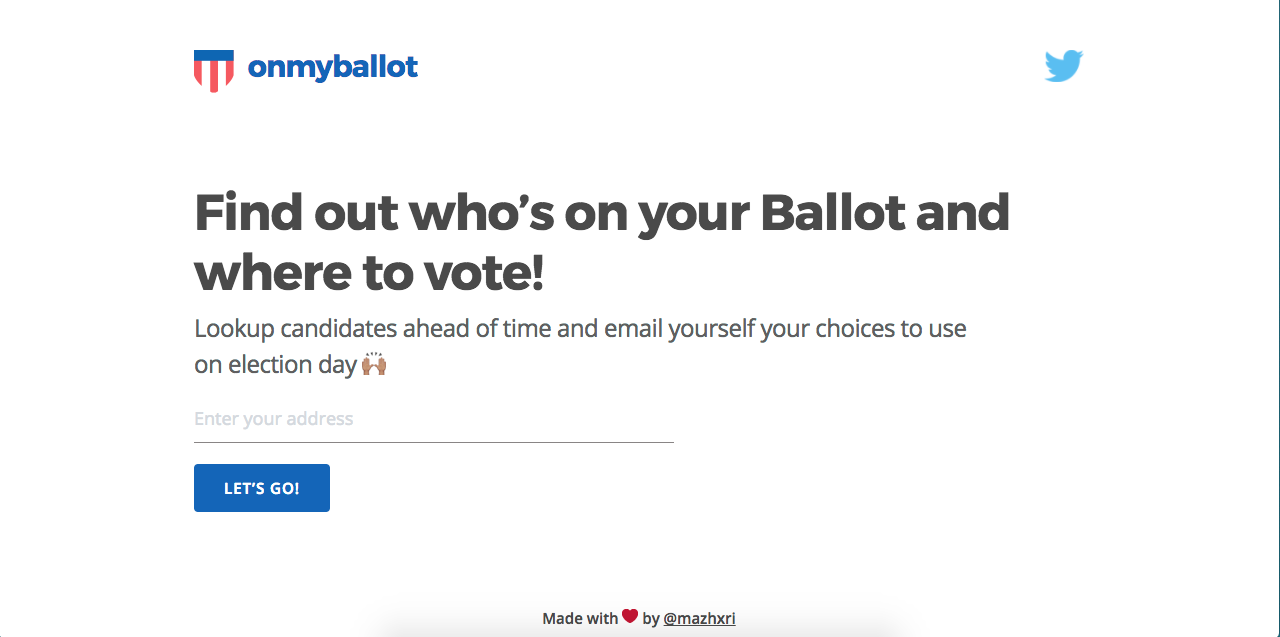
Task: Click the 'Made with' footer text
Action: click(580, 618)
